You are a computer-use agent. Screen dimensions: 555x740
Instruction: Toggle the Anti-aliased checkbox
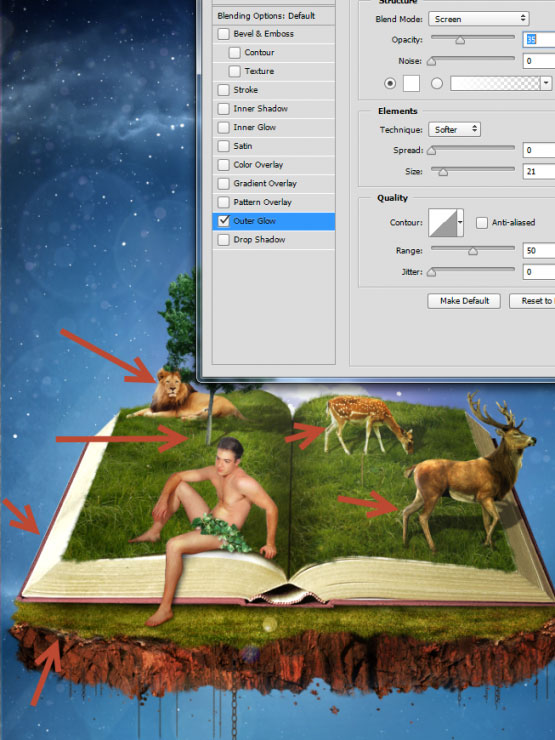482,223
